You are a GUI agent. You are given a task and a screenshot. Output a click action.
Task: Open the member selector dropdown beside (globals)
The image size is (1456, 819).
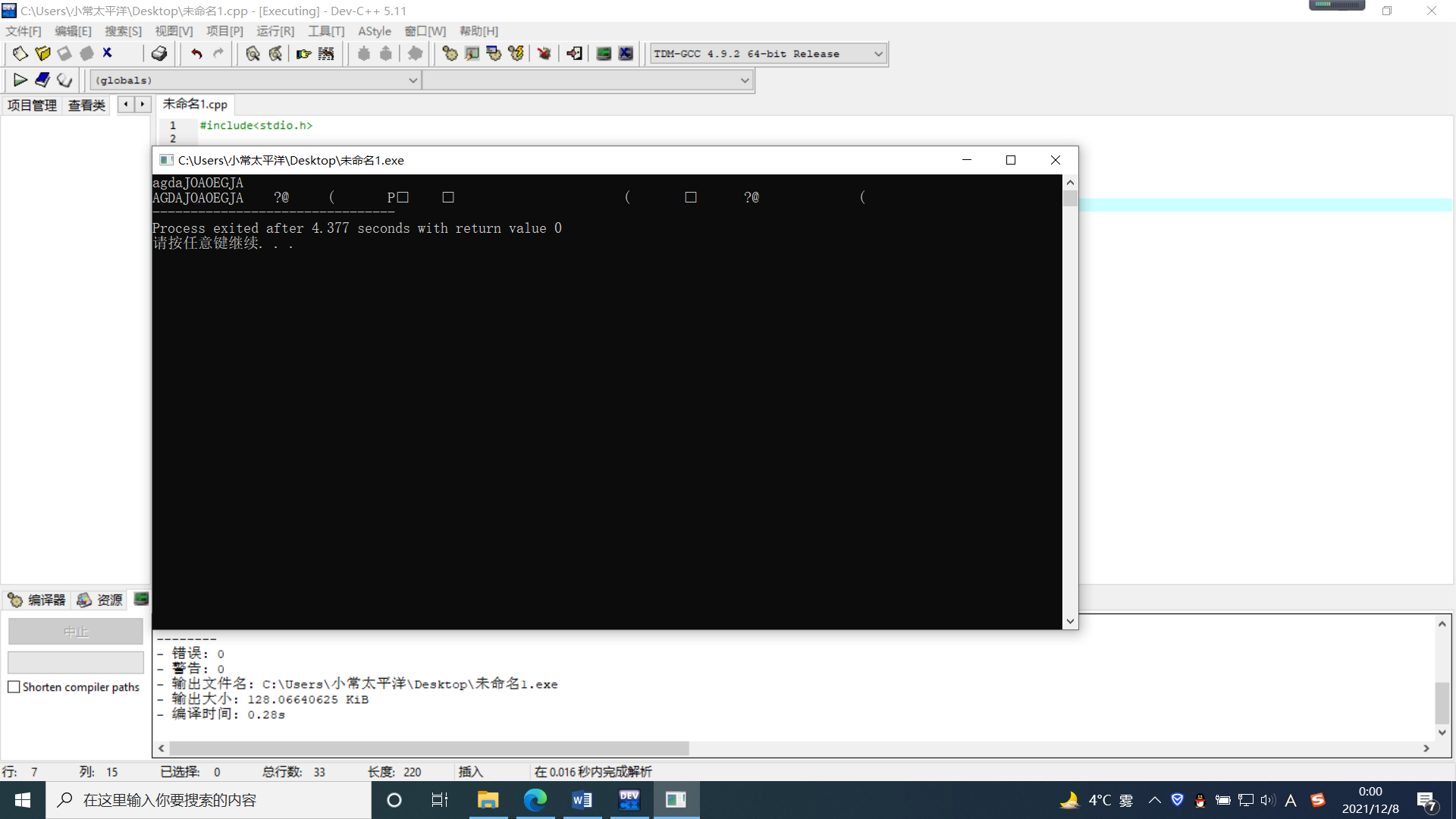pos(744,80)
